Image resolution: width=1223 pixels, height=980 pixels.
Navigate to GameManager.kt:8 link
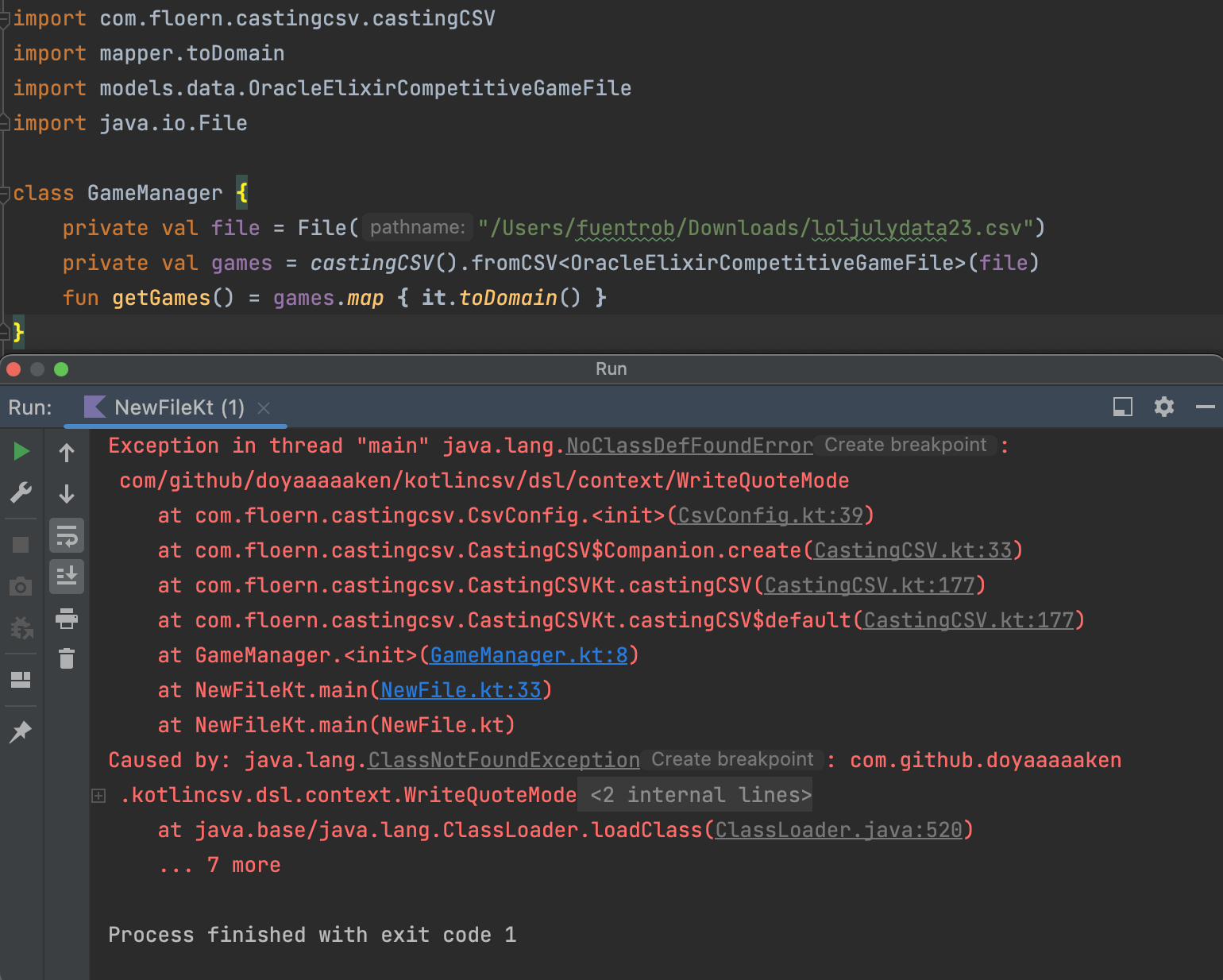click(x=529, y=655)
